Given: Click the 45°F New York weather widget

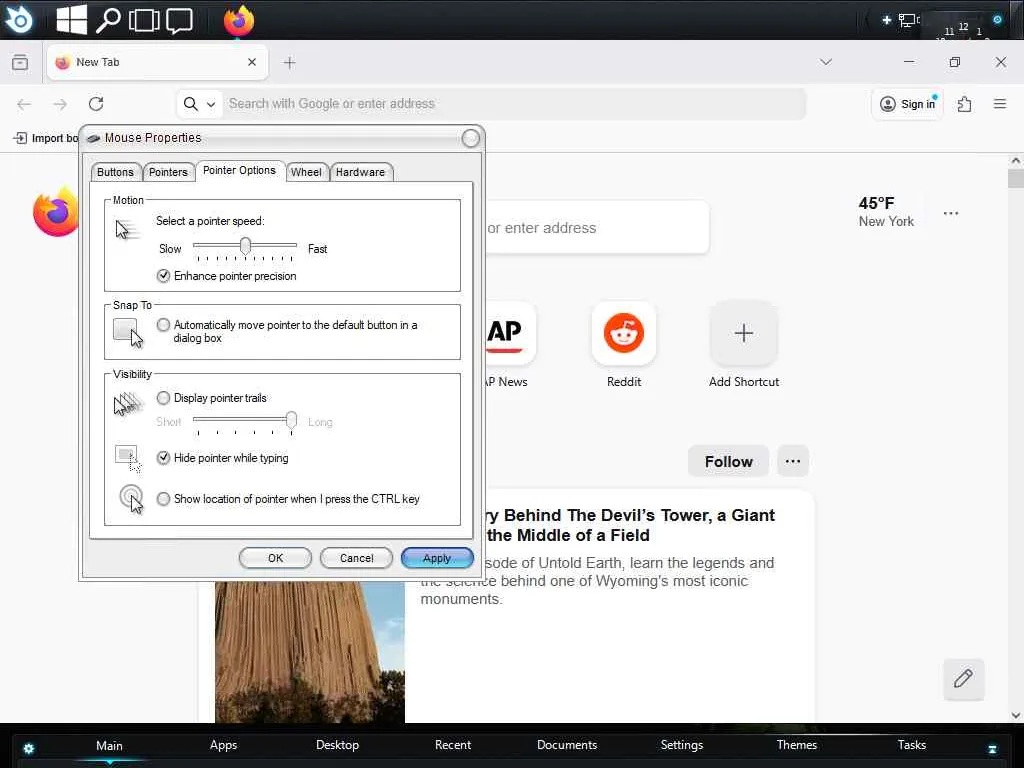Looking at the screenshot, I should (886, 212).
